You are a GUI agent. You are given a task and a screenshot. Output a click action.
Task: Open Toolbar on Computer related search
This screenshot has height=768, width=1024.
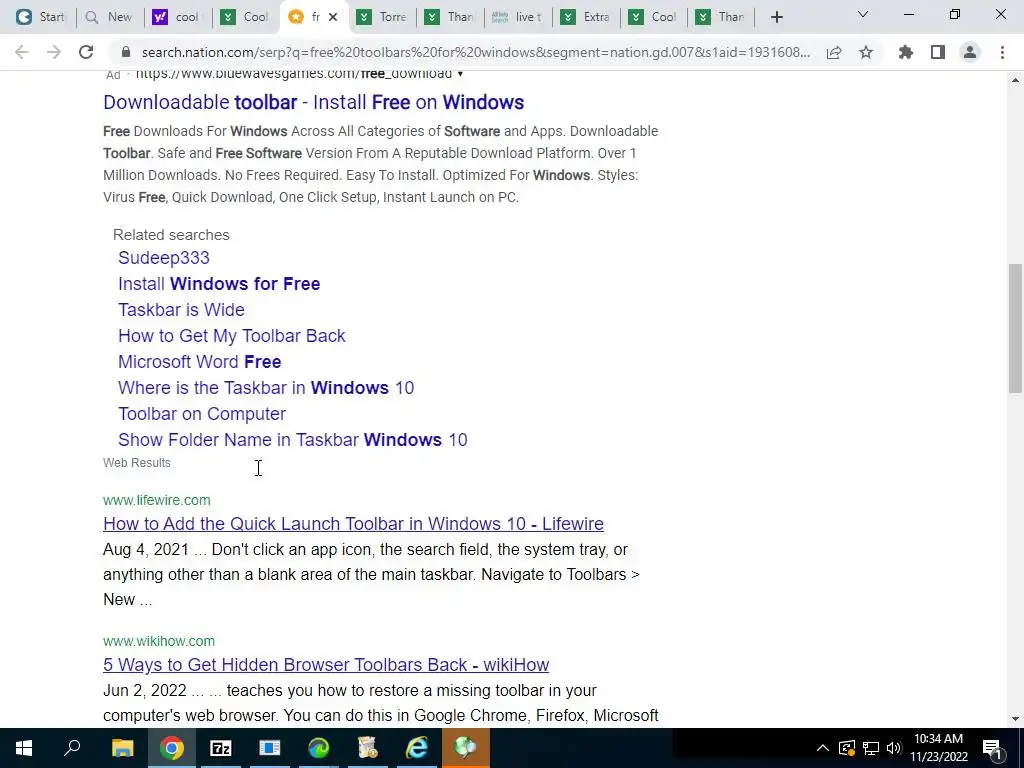(x=202, y=414)
